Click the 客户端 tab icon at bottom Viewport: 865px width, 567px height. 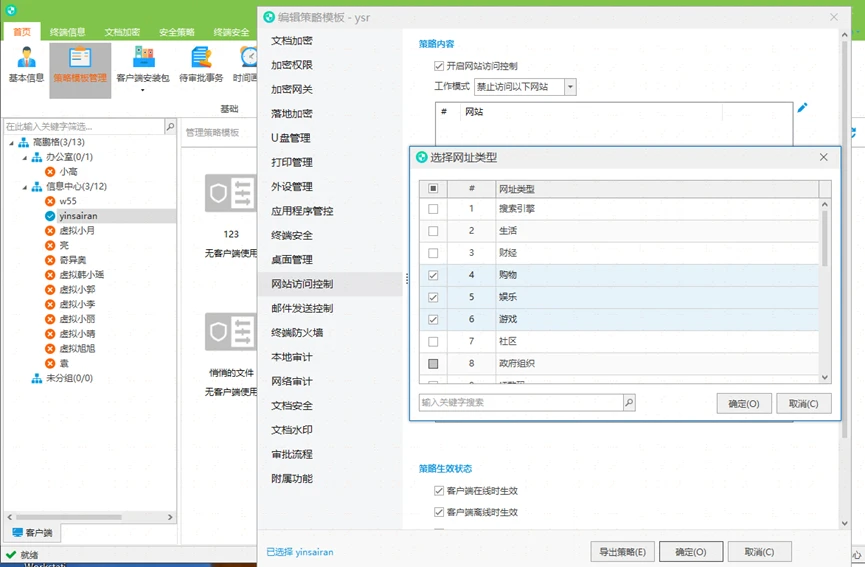coord(18,532)
